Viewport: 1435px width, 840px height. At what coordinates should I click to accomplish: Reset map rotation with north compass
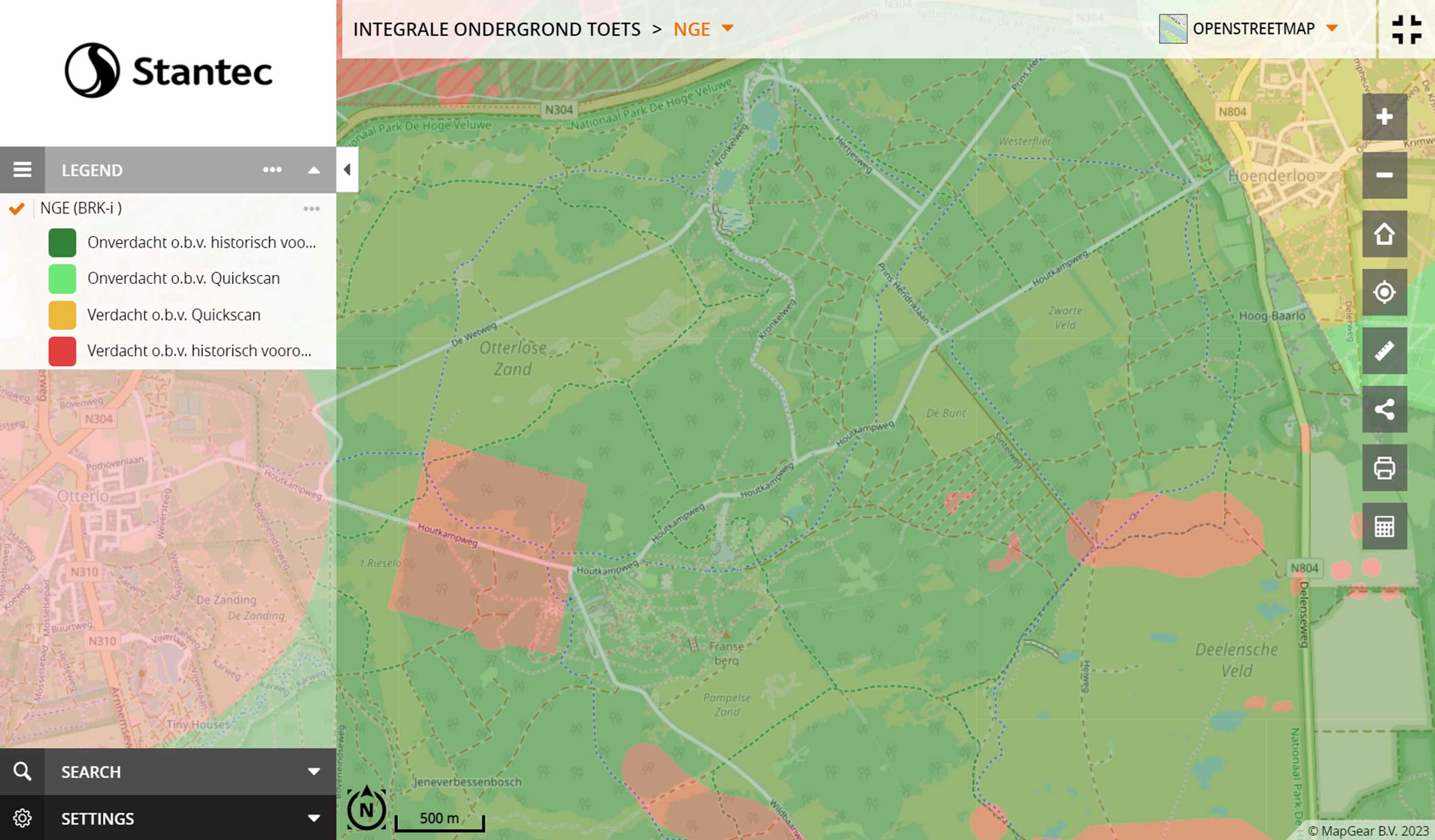(366, 809)
